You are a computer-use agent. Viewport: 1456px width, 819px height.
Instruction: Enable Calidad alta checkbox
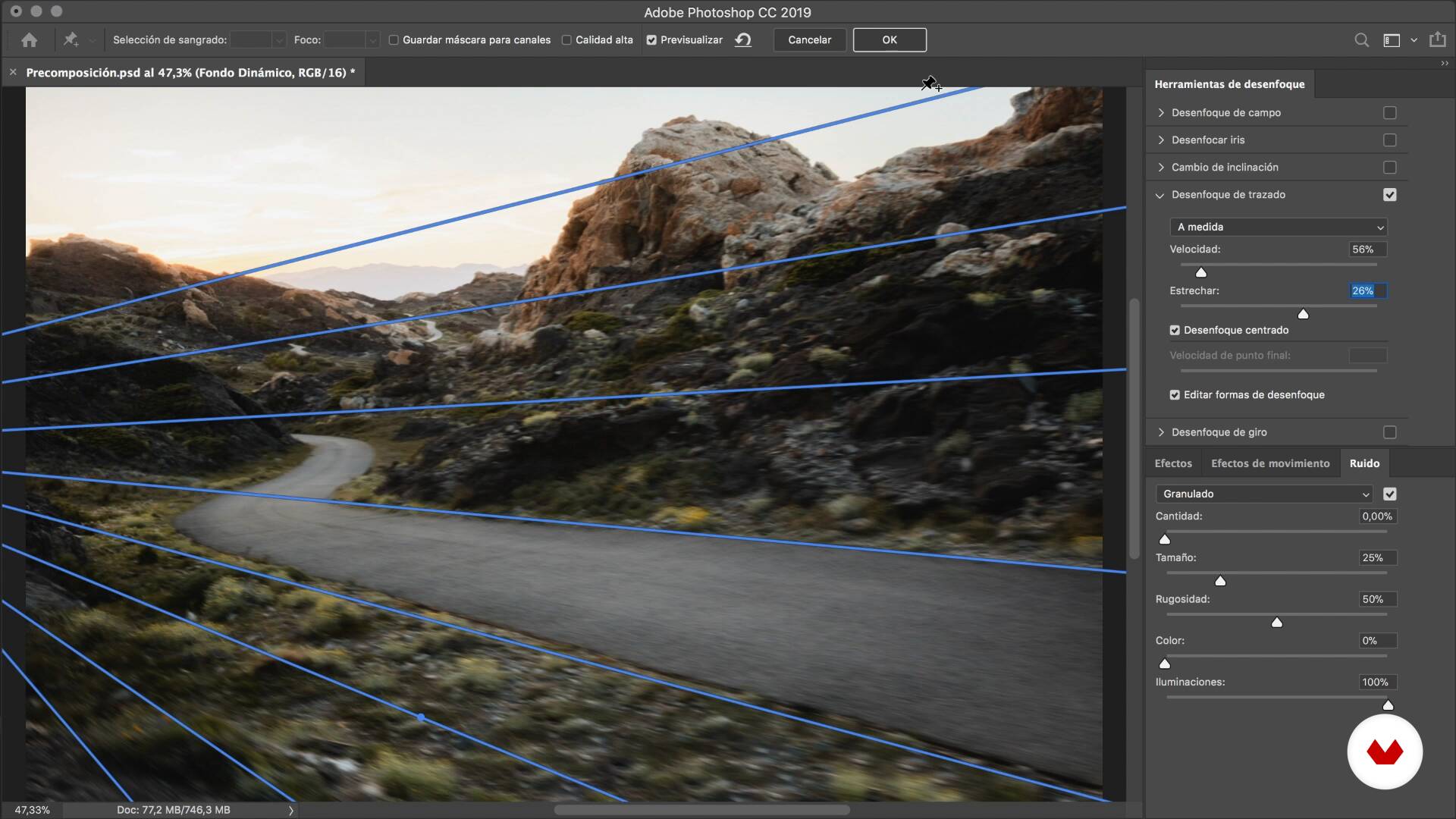pyautogui.click(x=566, y=40)
